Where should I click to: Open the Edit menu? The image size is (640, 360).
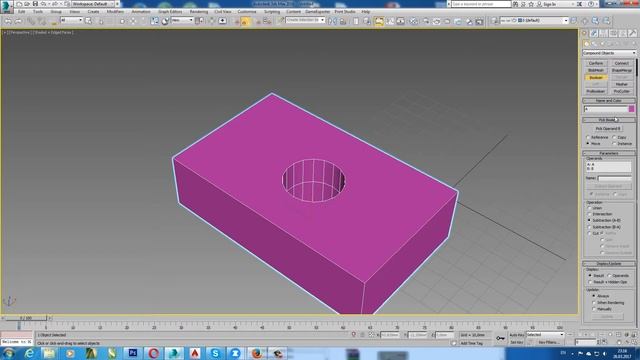point(22,12)
